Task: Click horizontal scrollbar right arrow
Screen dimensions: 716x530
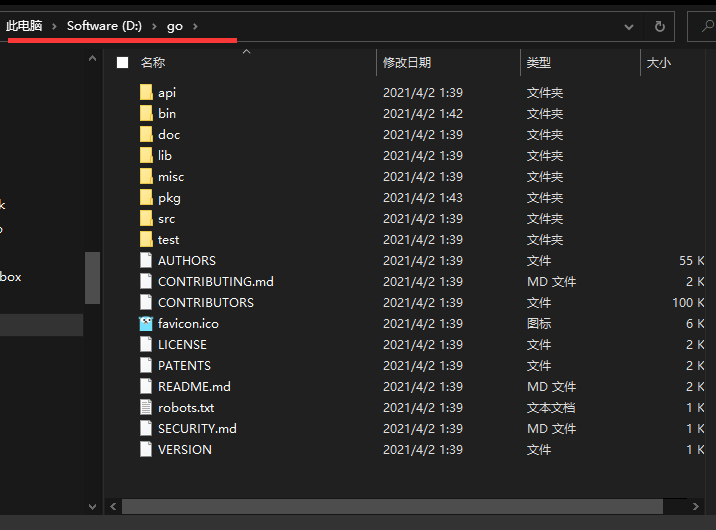Action: 695,506
